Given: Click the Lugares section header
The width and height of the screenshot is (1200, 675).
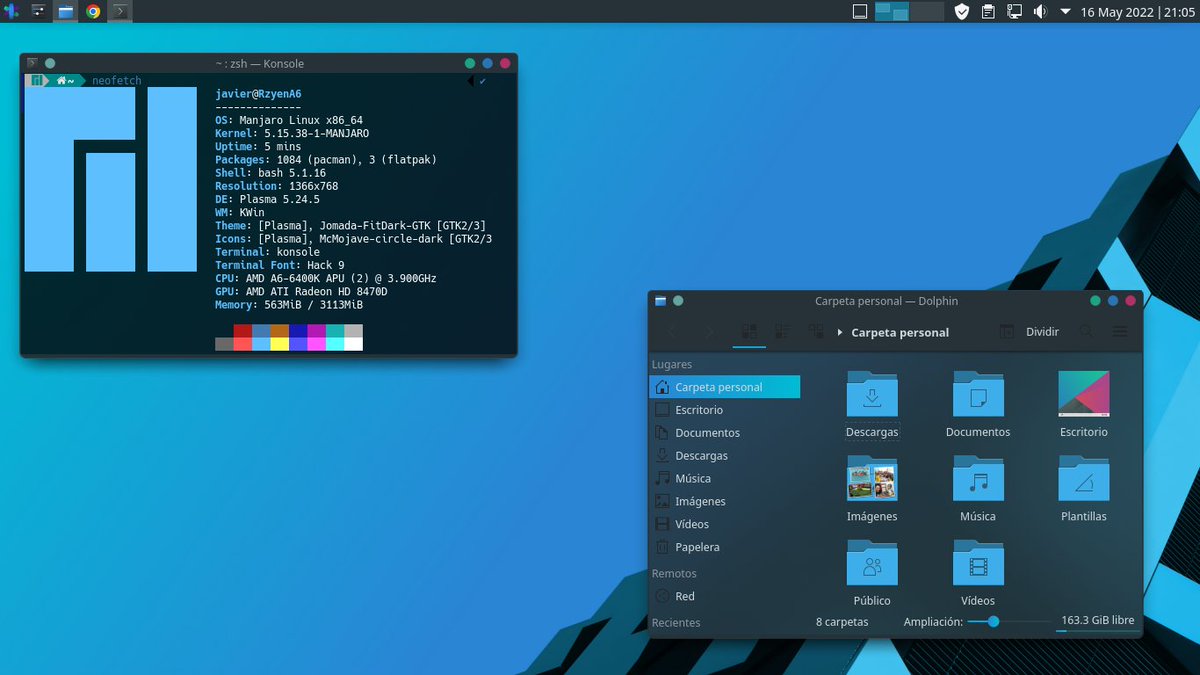Looking at the screenshot, I should (x=672, y=365).
